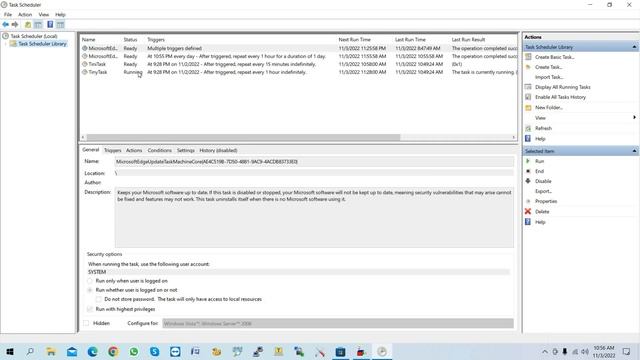Click left arrow of the task list scrollbar
The image size is (640, 360).
[x=83, y=137]
